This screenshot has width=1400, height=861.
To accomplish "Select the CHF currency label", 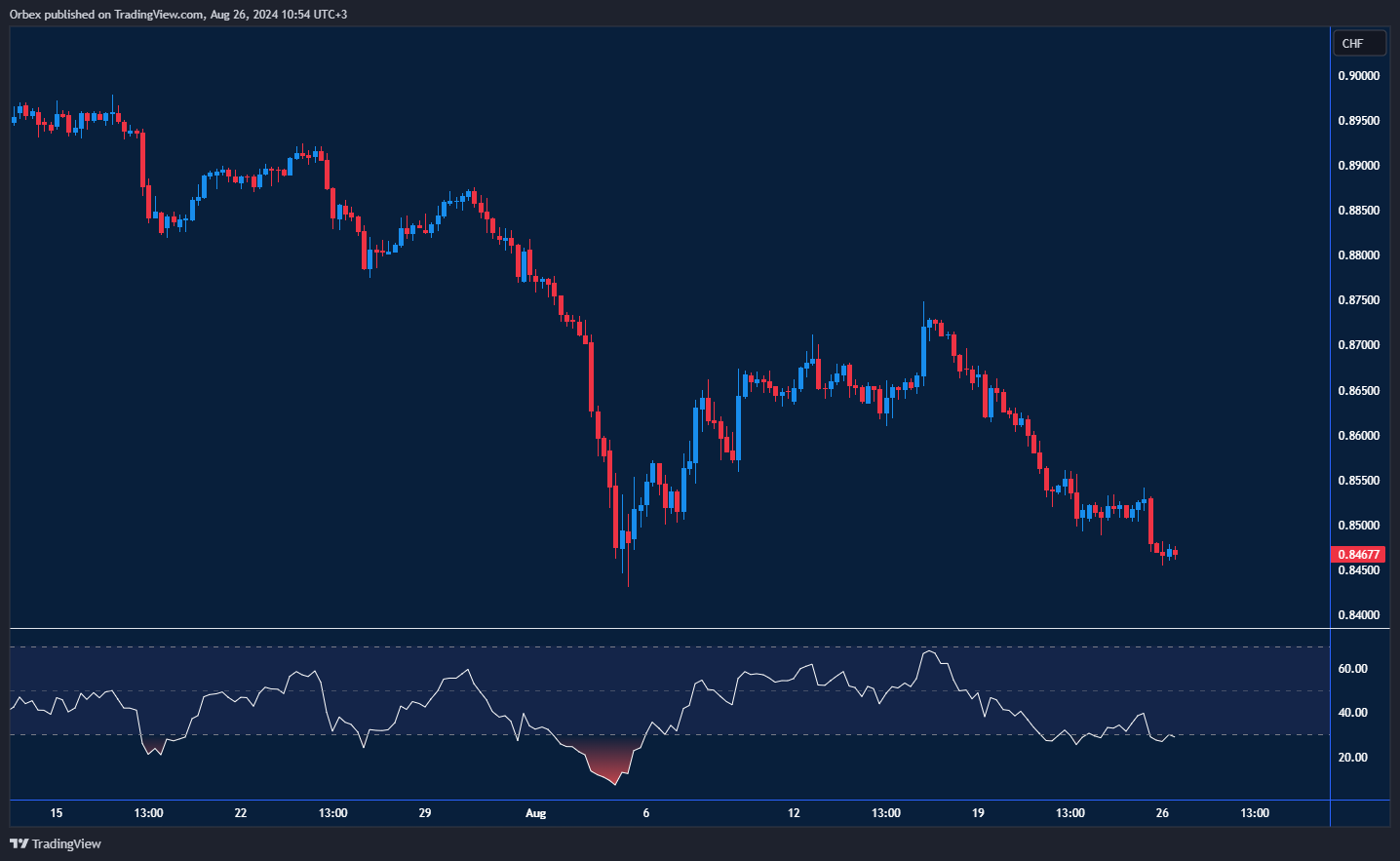I will [1358, 43].
